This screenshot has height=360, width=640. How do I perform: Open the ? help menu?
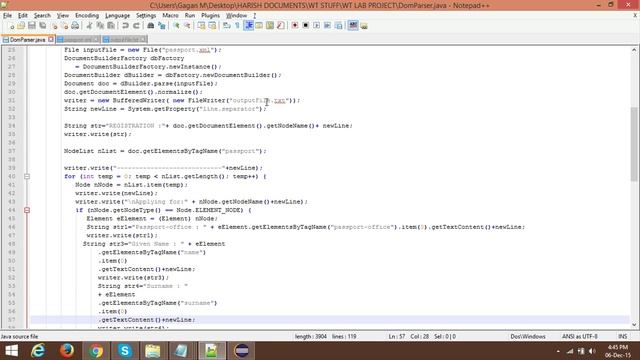click(255, 16)
